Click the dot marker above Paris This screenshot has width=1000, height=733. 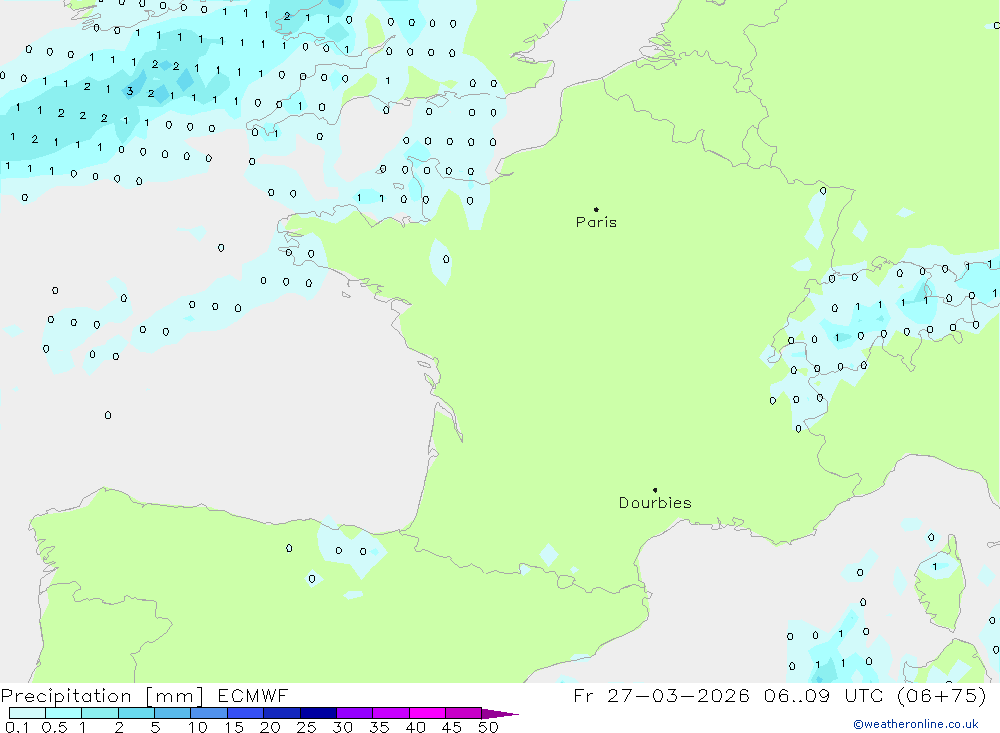596,209
